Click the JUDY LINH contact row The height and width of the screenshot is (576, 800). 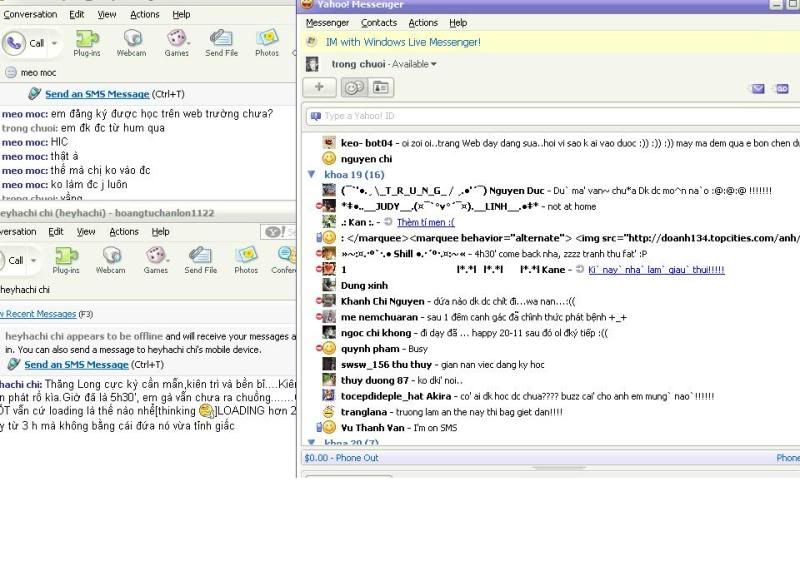tap(553, 206)
